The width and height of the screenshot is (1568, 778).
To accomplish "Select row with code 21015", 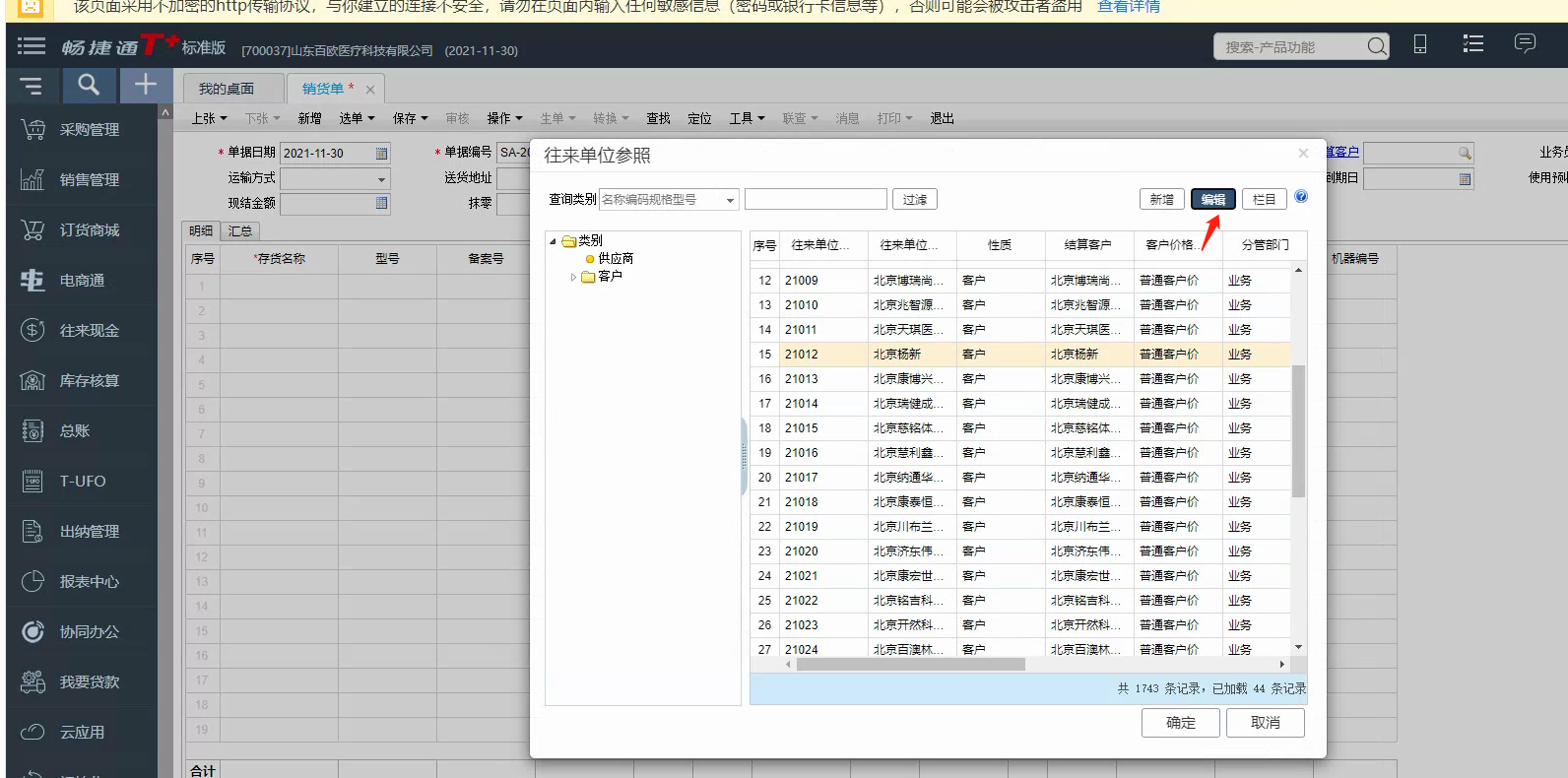I will tap(1020, 428).
